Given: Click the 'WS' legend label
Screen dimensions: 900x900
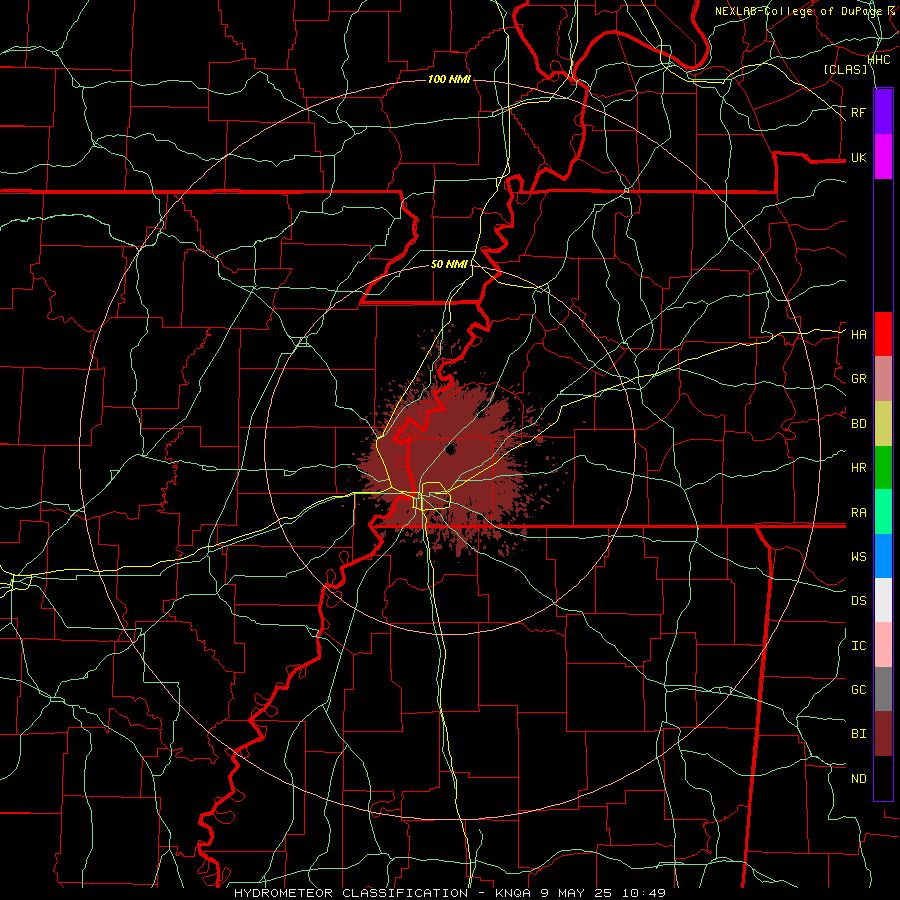Looking at the screenshot, I should point(858,557).
